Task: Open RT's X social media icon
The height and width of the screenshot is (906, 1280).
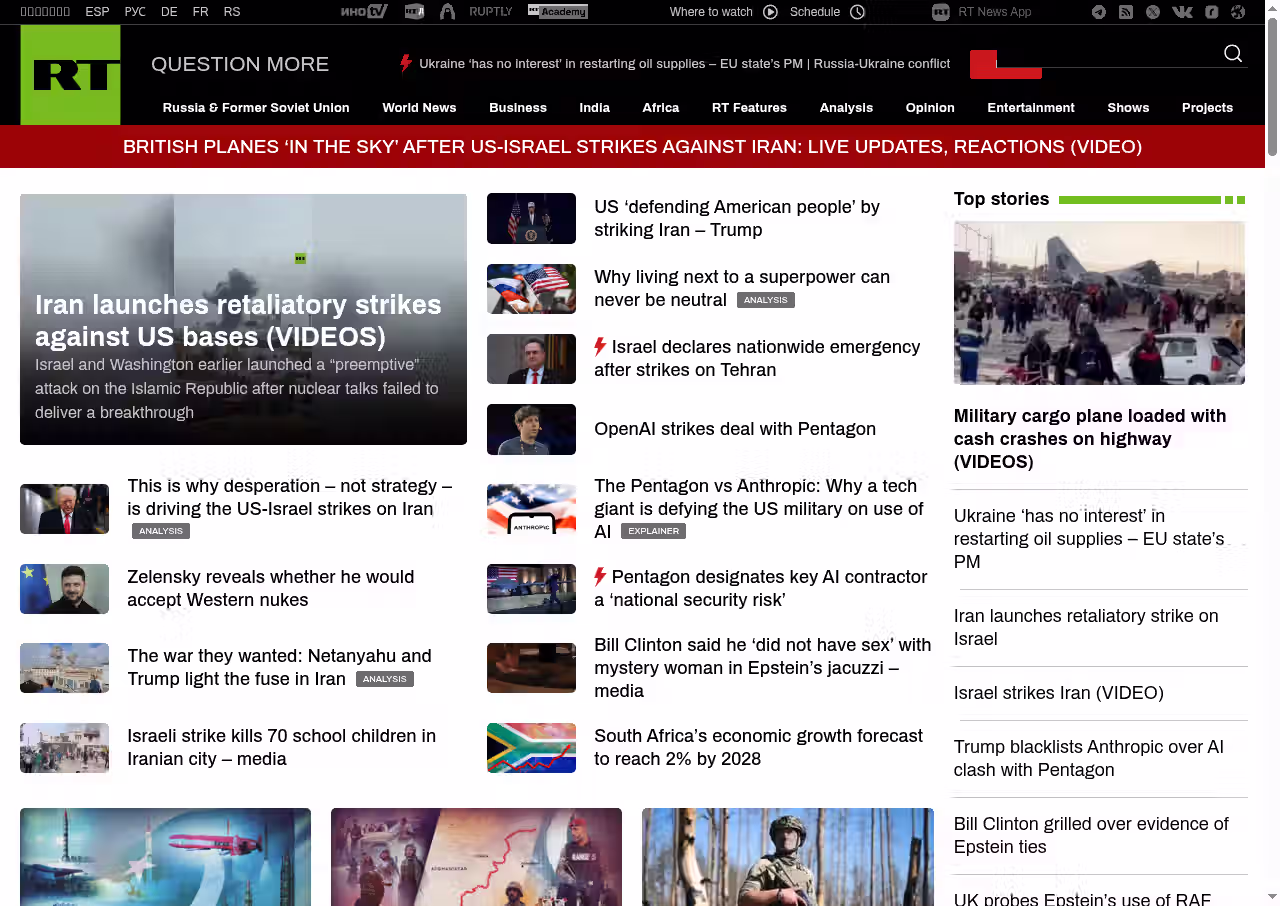Action: tap(1153, 12)
